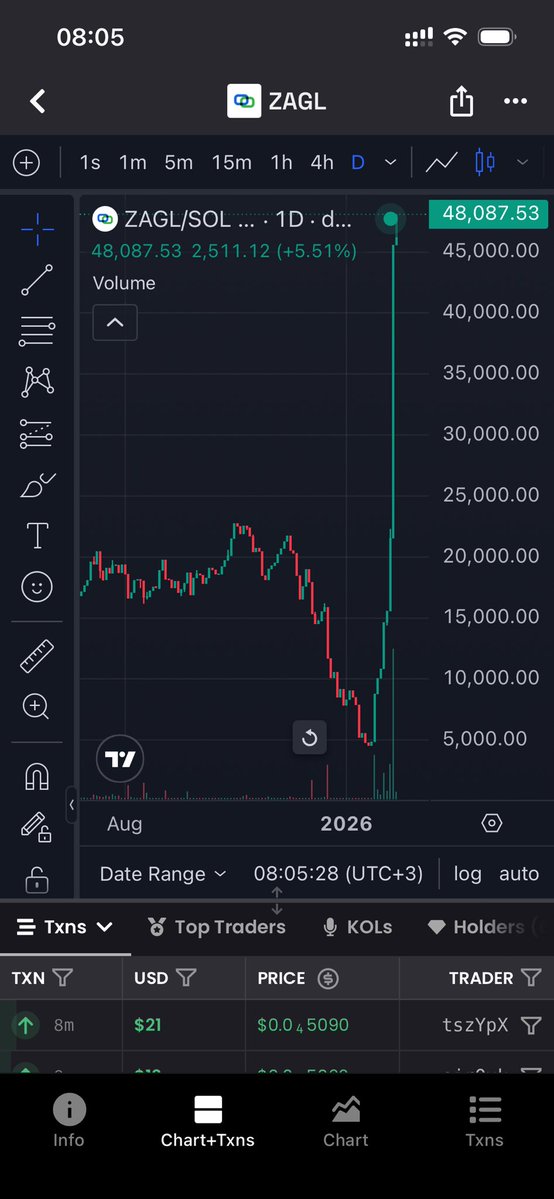Select the crosshair cursor tool
This screenshot has height=1199, width=554.
(37, 229)
